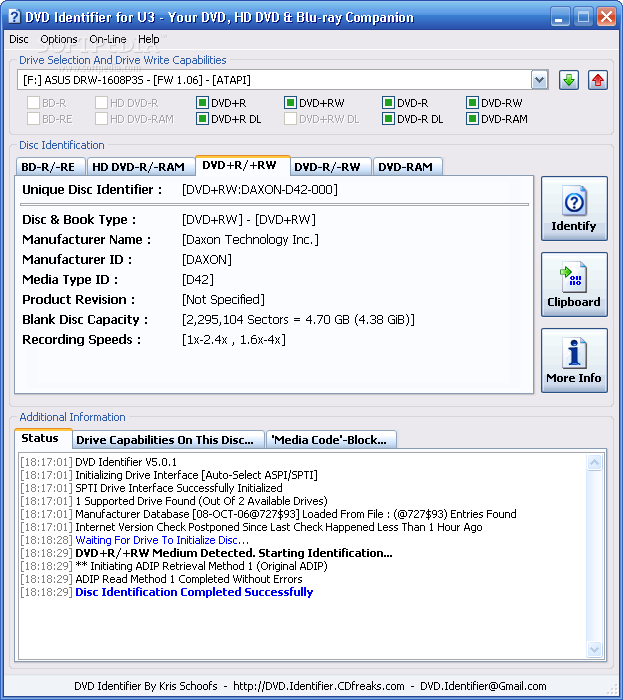
Task: Open the Disc menu
Action: (19, 39)
